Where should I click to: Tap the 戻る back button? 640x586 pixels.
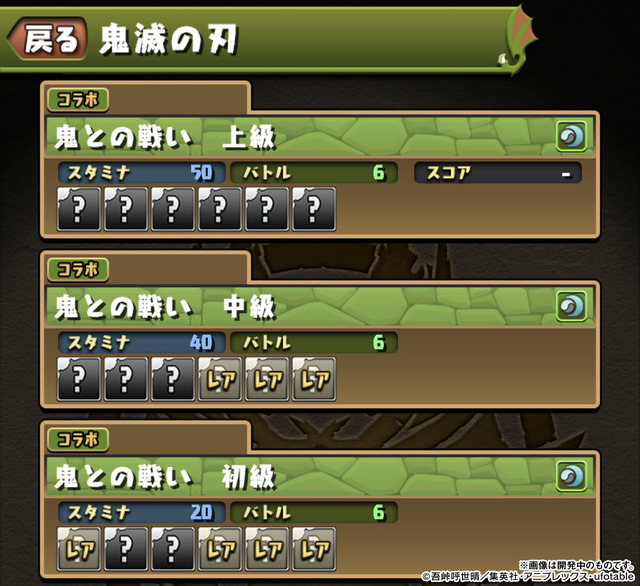click(47, 38)
